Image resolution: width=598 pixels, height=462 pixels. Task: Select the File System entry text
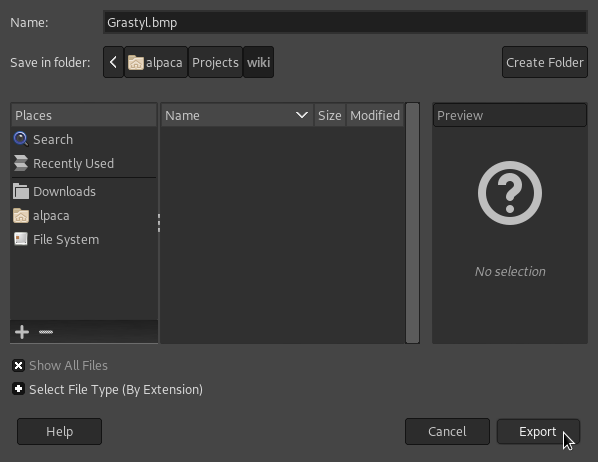pyautogui.click(x=66, y=239)
